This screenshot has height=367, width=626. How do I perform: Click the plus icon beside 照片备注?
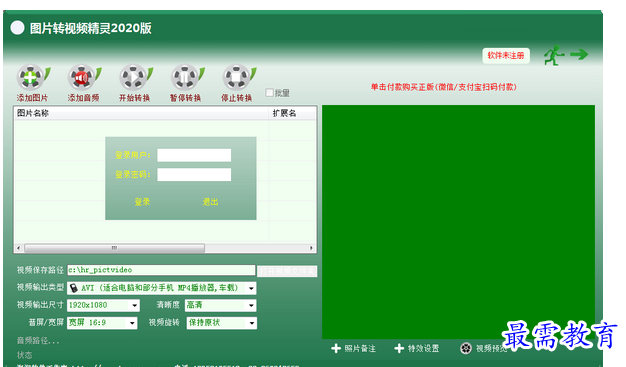336,349
